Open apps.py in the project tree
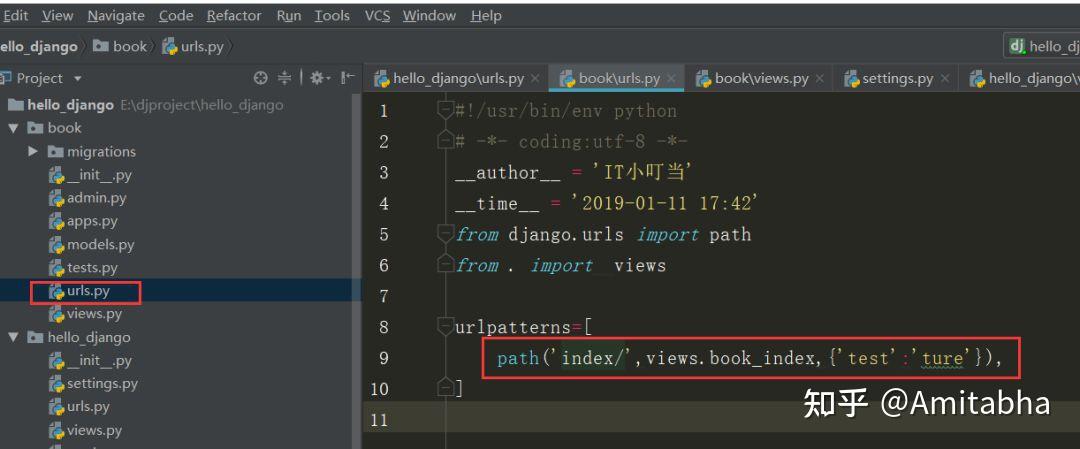The height and width of the screenshot is (449, 1080). [83, 221]
